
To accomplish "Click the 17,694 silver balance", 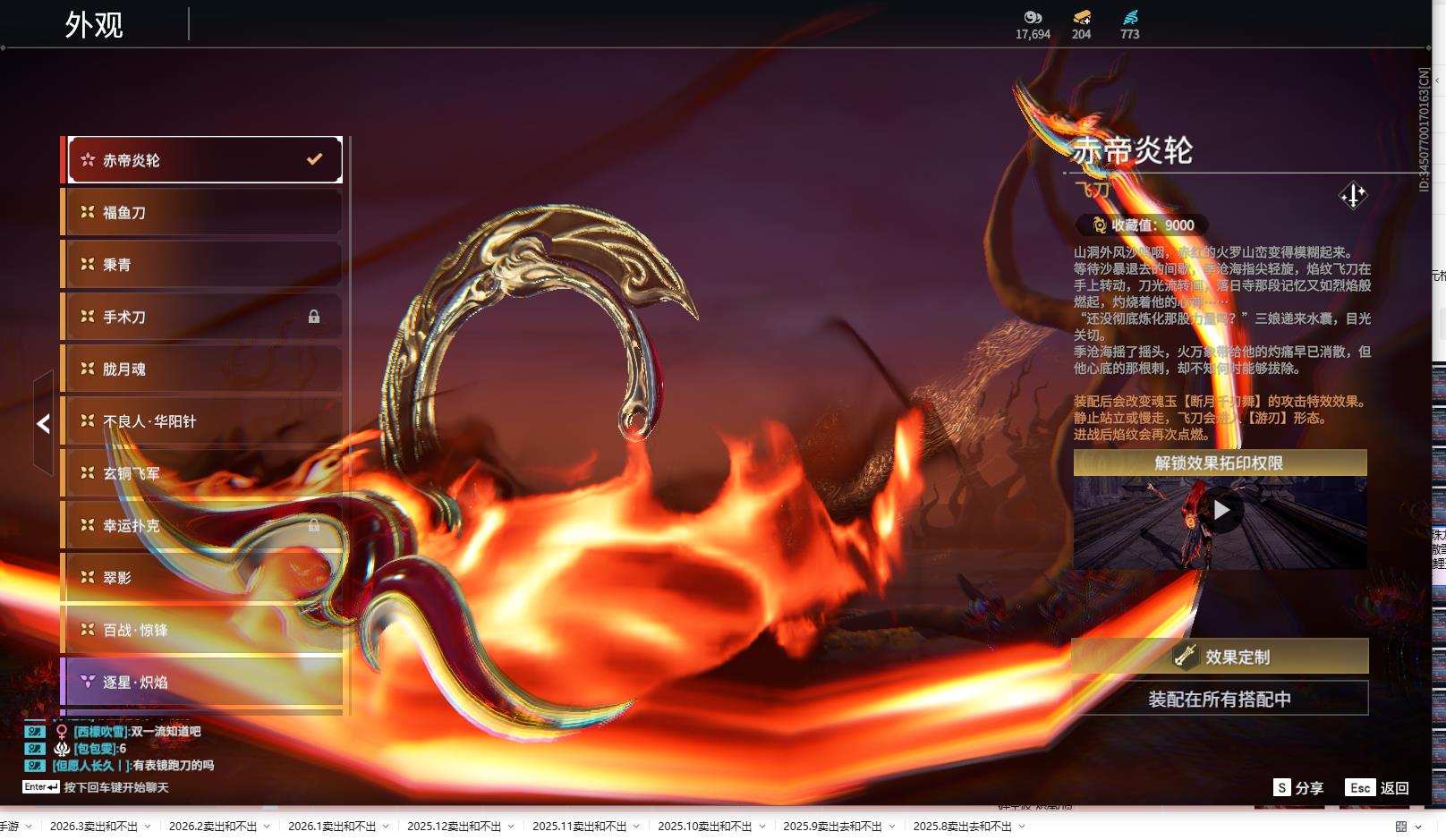I will [1033, 34].
